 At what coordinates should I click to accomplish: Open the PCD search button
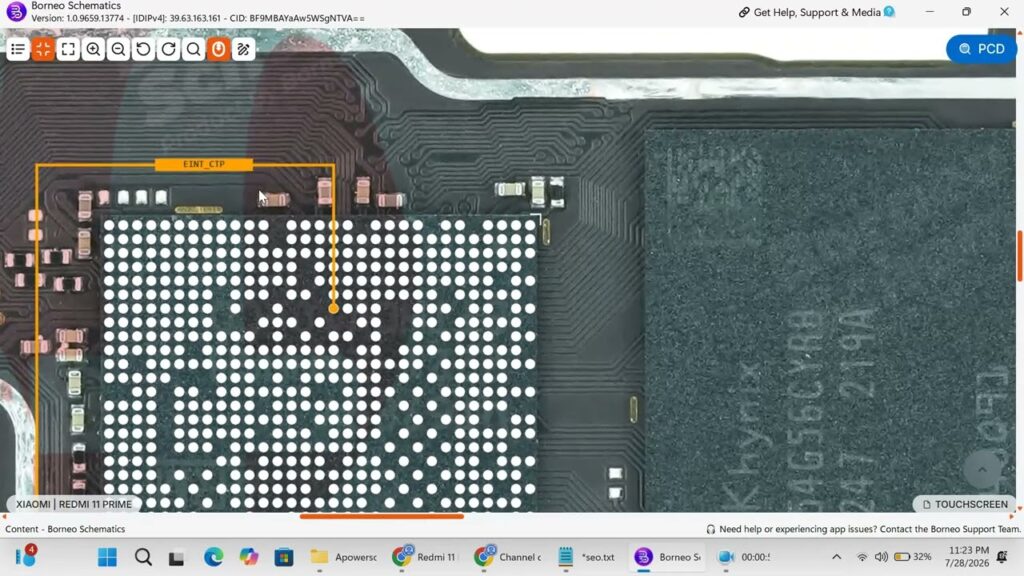click(982, 49)
